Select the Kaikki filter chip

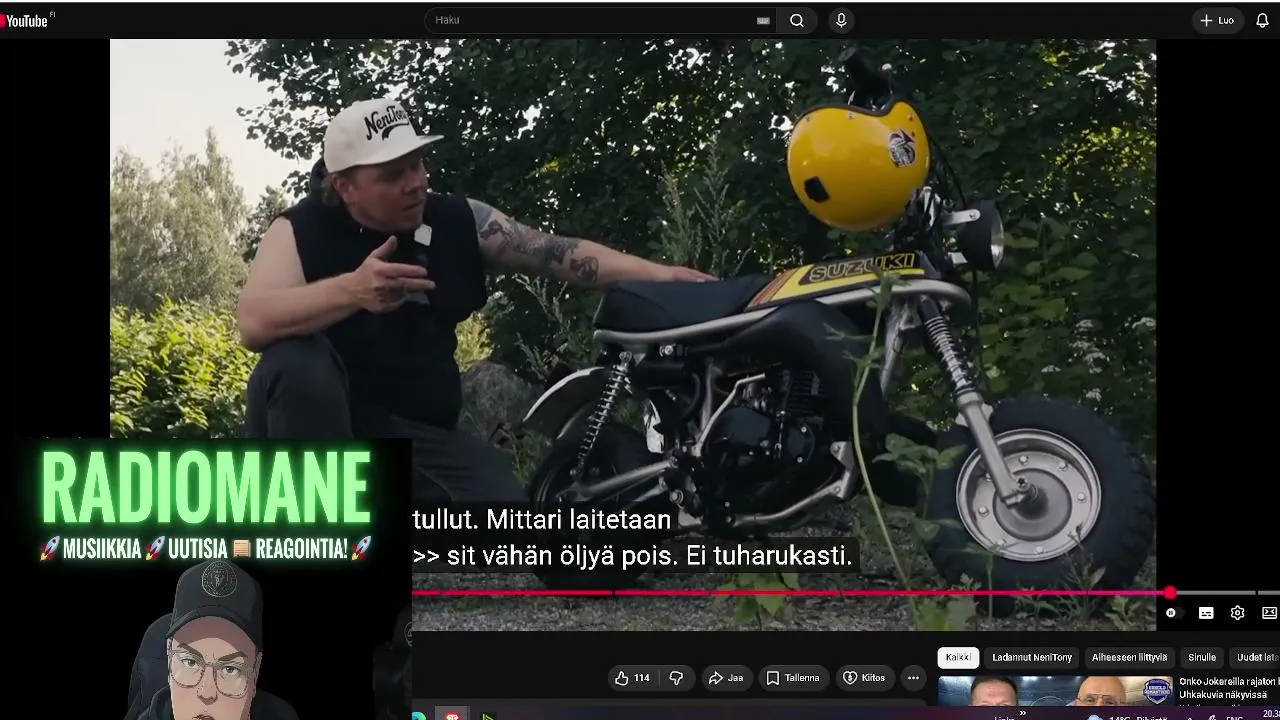pos(958,657)
